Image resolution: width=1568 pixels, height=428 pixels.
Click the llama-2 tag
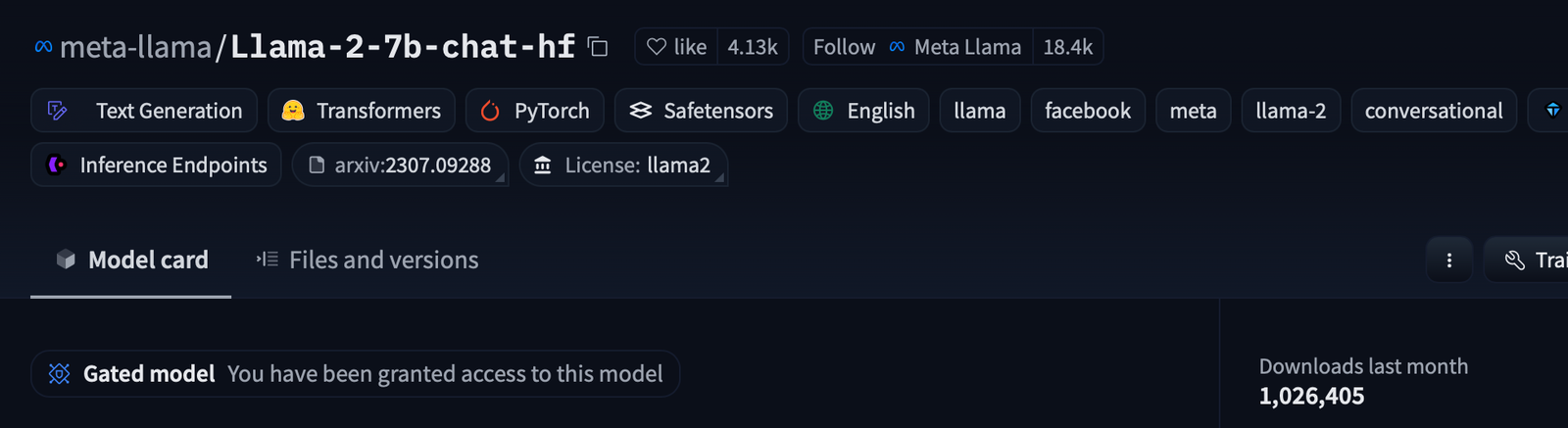pos(1290,111)
